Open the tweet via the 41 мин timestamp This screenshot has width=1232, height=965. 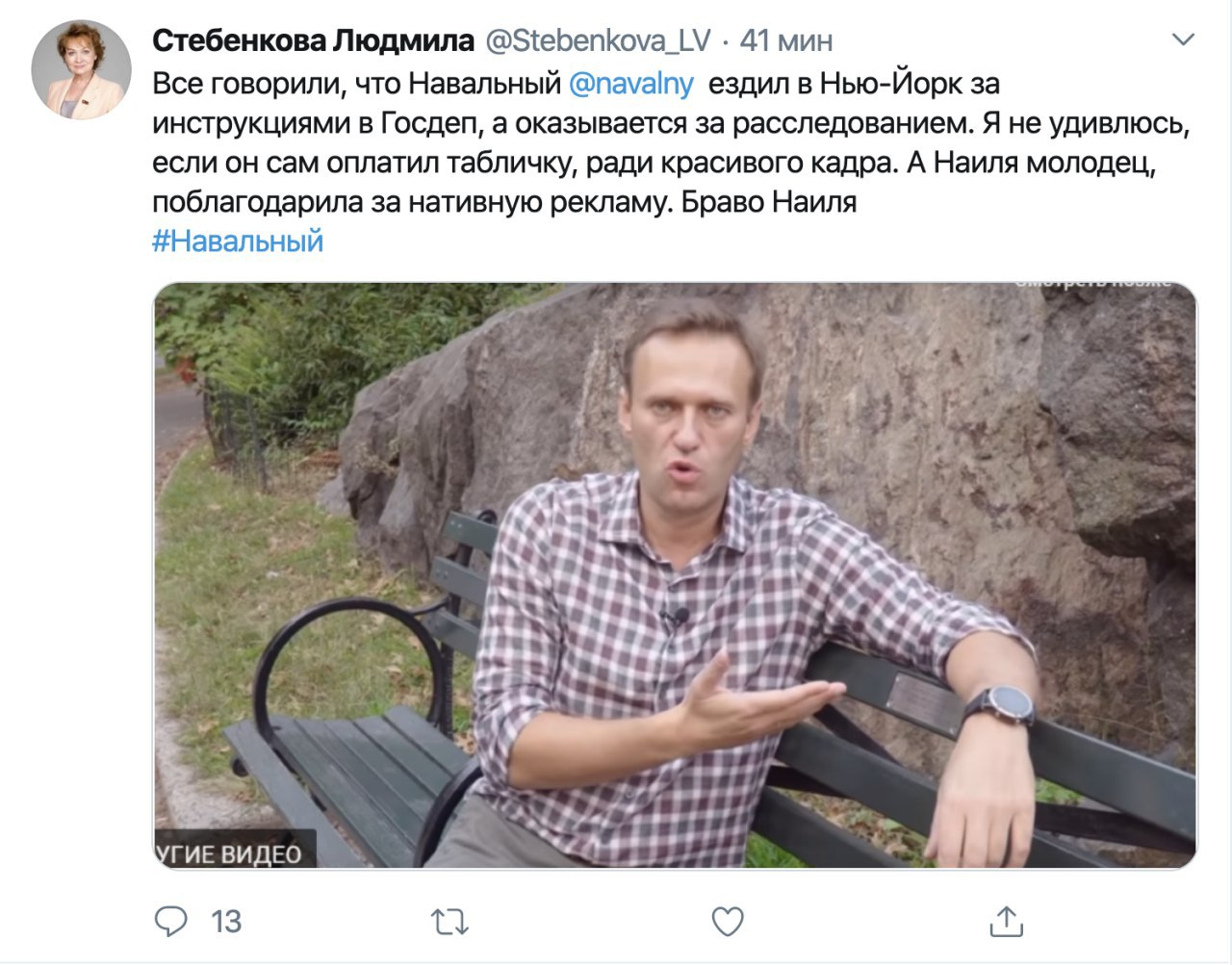(x=786, y=40)
